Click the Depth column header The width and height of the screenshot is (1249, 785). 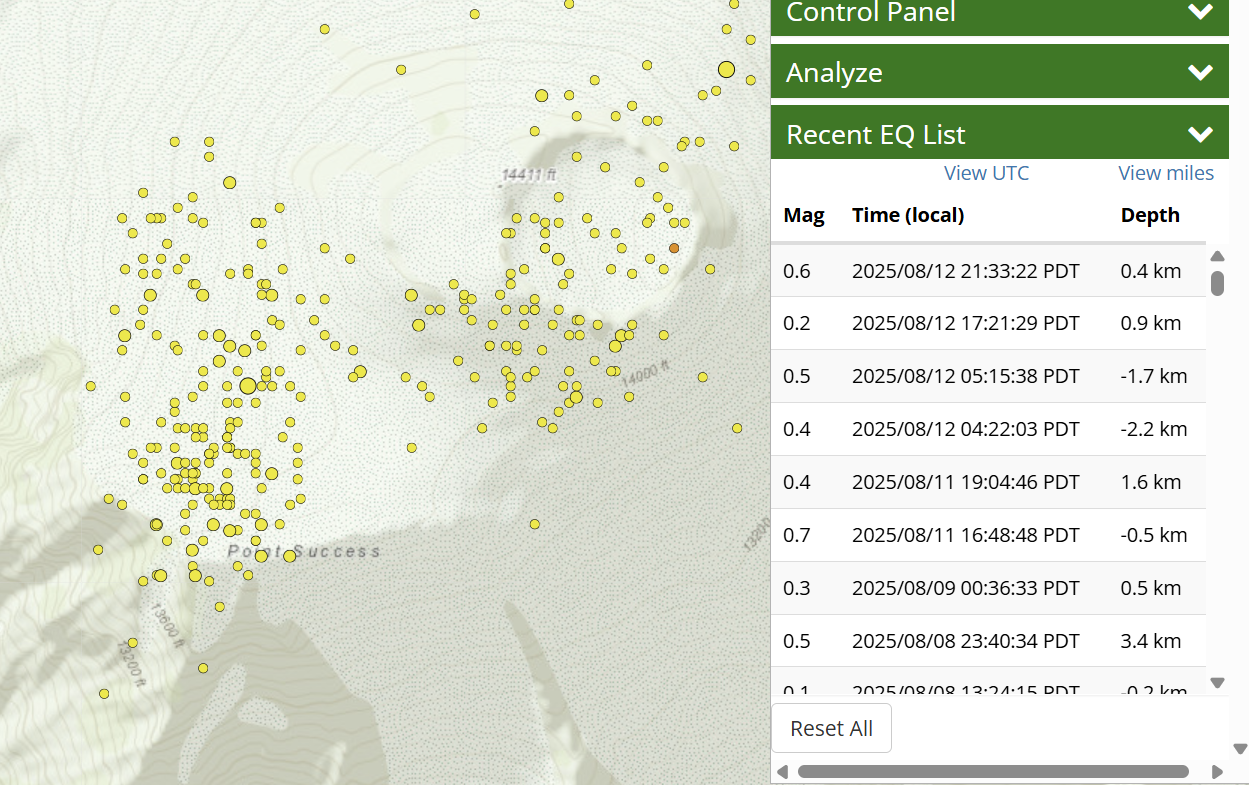1150,215
